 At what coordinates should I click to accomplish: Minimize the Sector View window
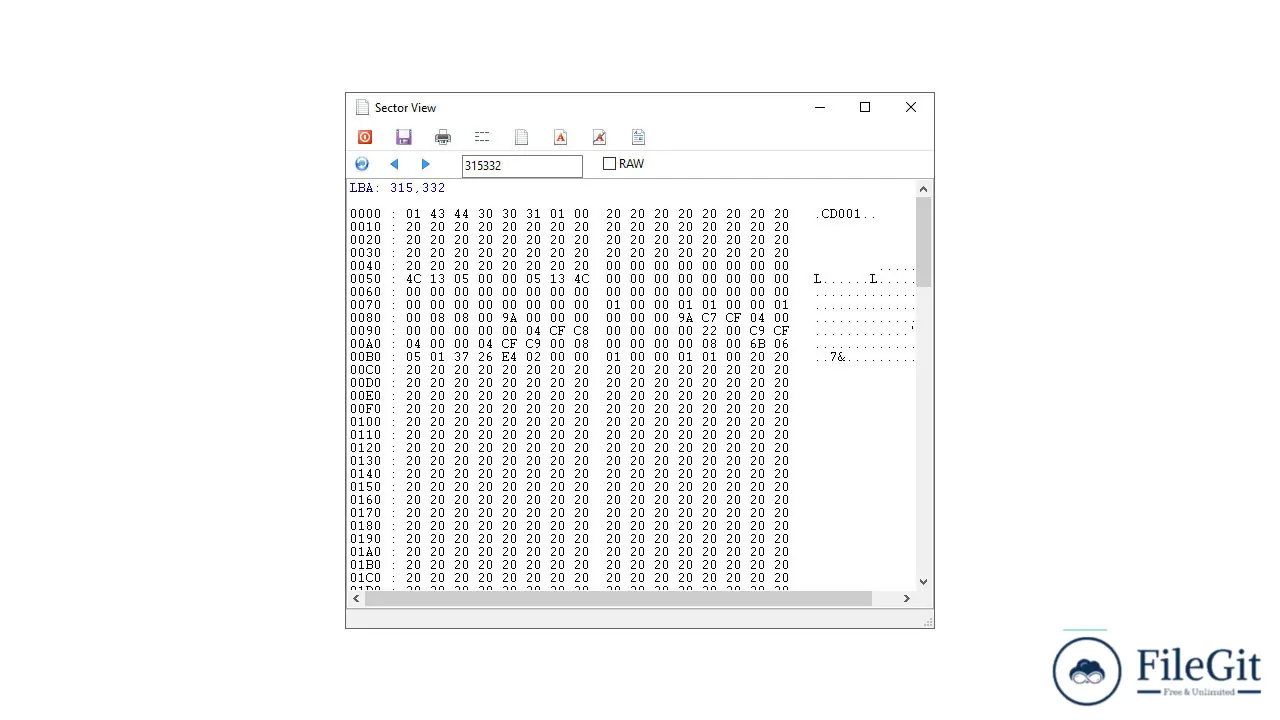(x=820, y=107)
